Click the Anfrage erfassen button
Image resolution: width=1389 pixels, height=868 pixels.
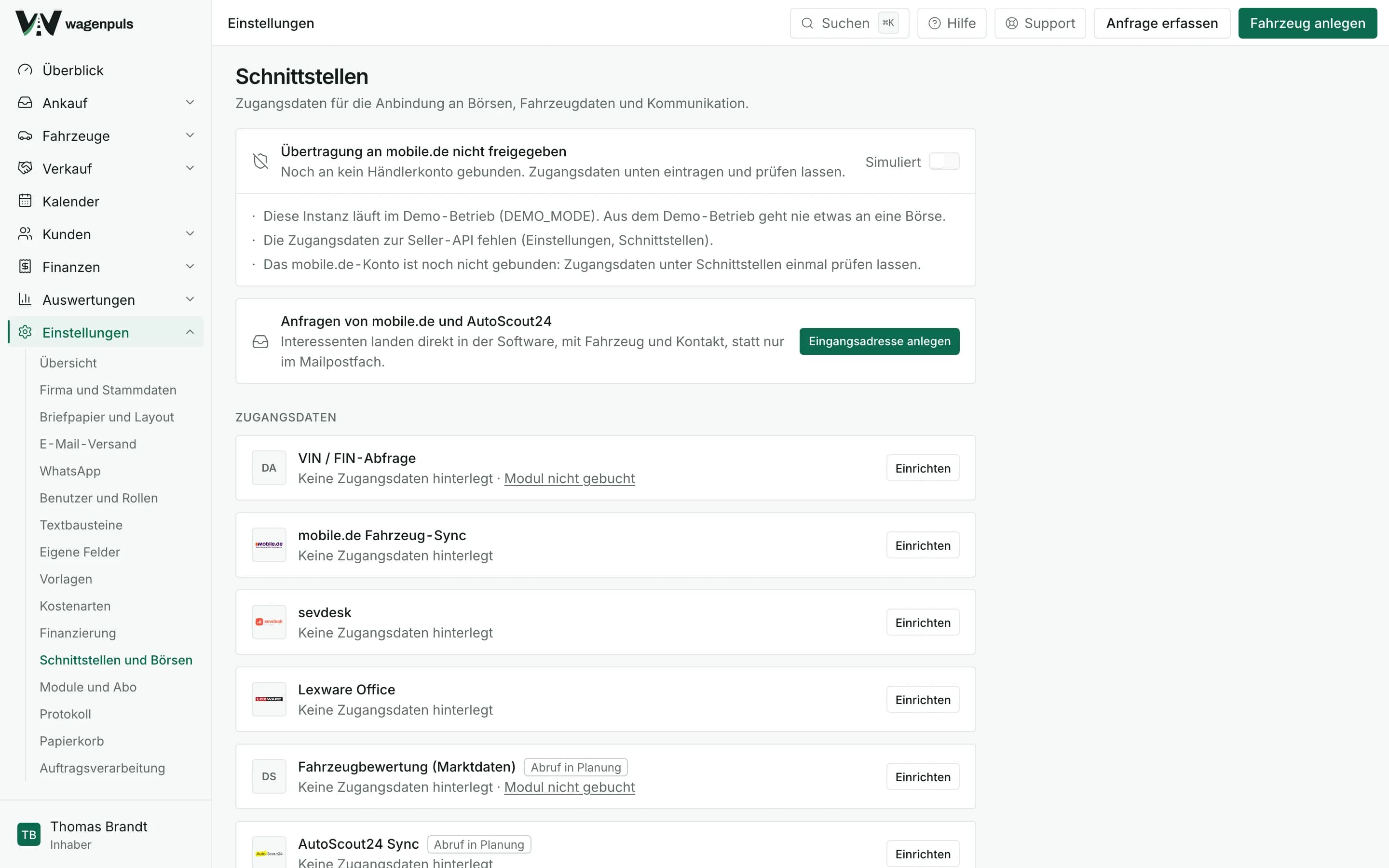coord(1162,23)
